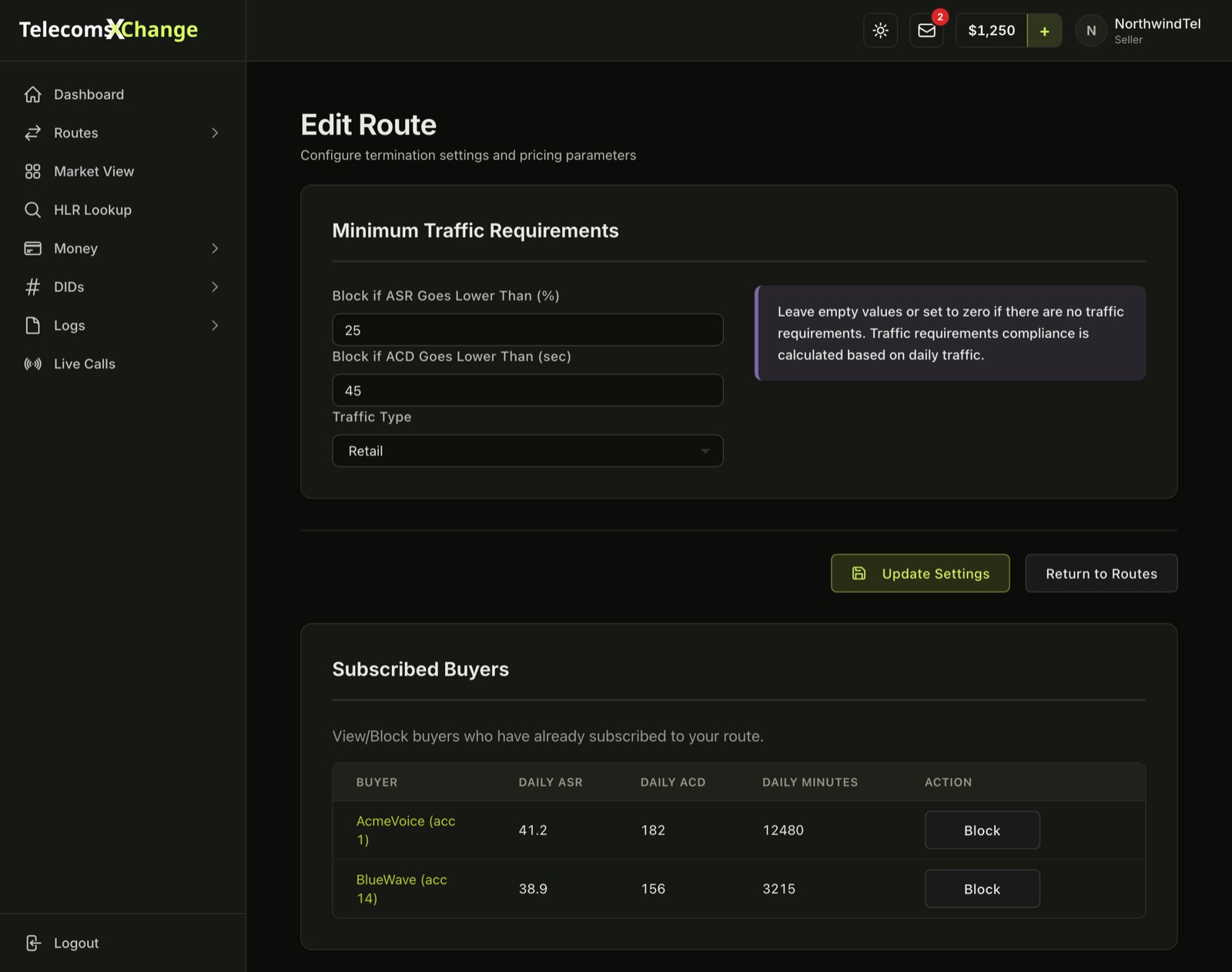Click the DIDs hash icon

32,287
